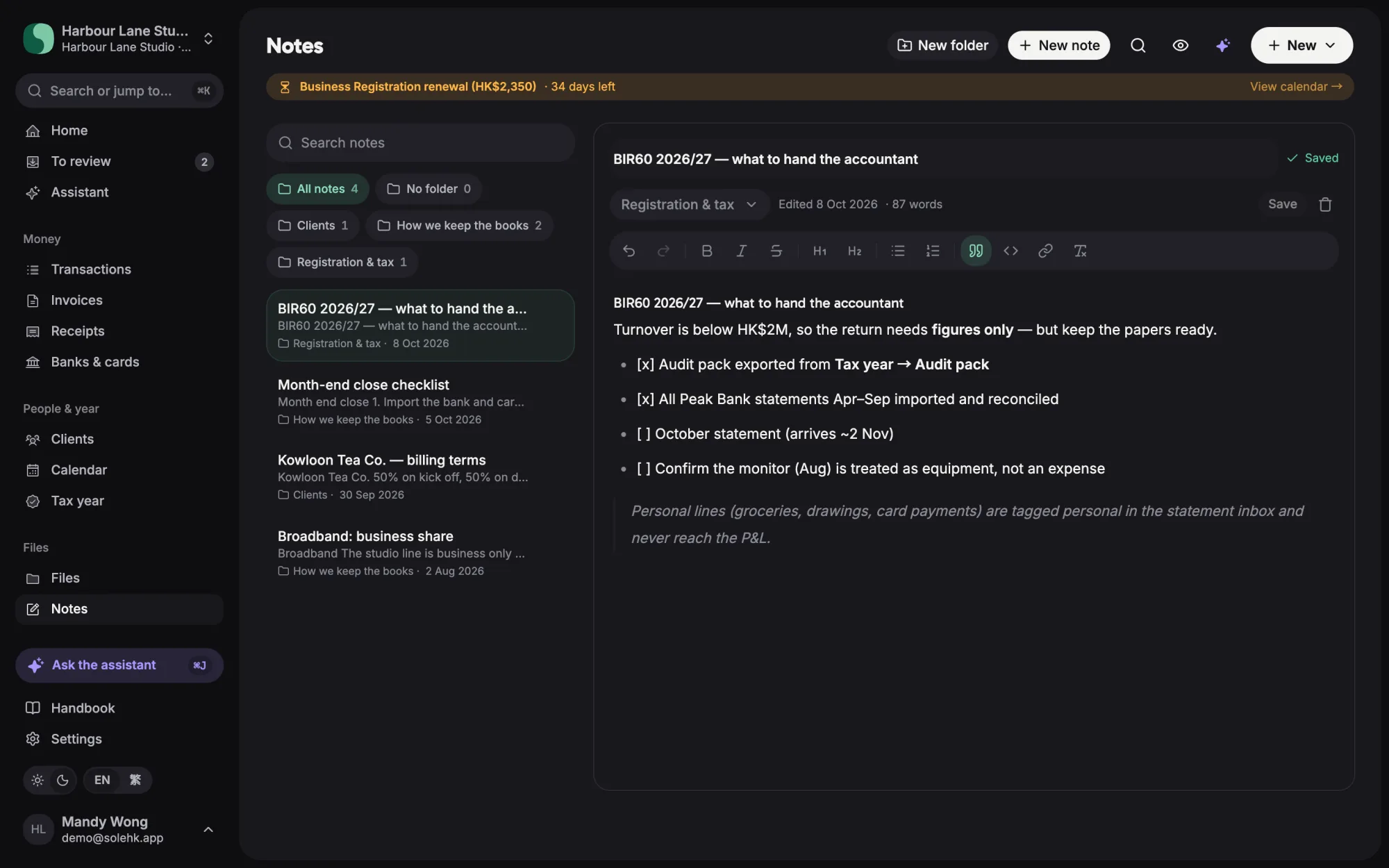1389x868 pixels.
Task: Insert a bullet list
Action: (x=898, y=251)
